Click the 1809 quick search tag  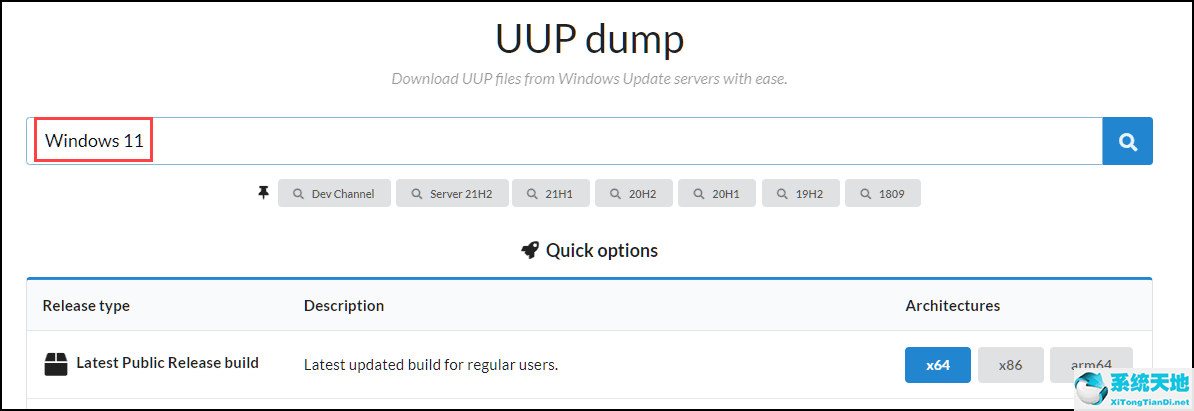point(882,193)
